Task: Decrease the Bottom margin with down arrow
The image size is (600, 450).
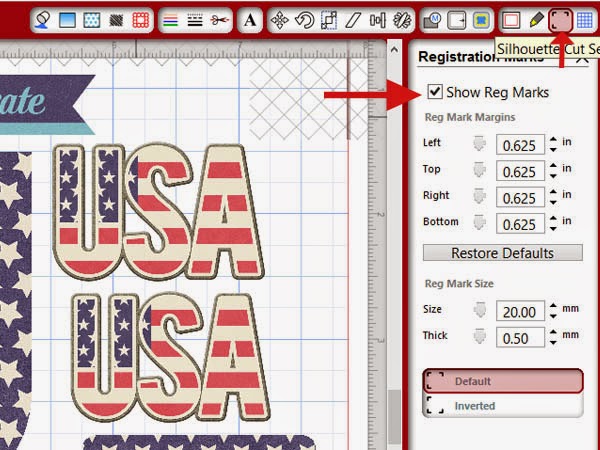Action: tap(553, 228)
